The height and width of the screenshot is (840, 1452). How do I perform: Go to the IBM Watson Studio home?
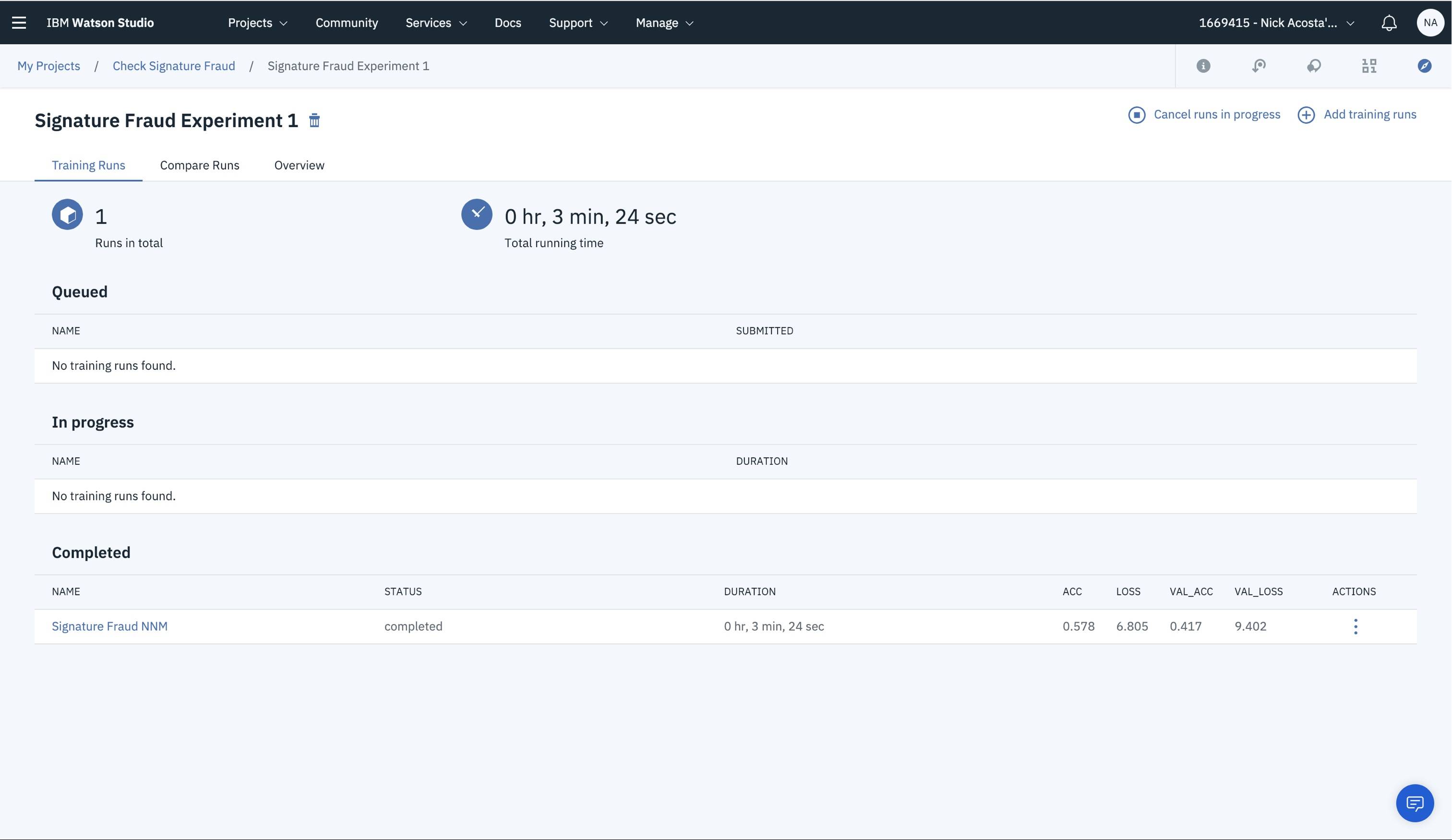pos(100,23)
